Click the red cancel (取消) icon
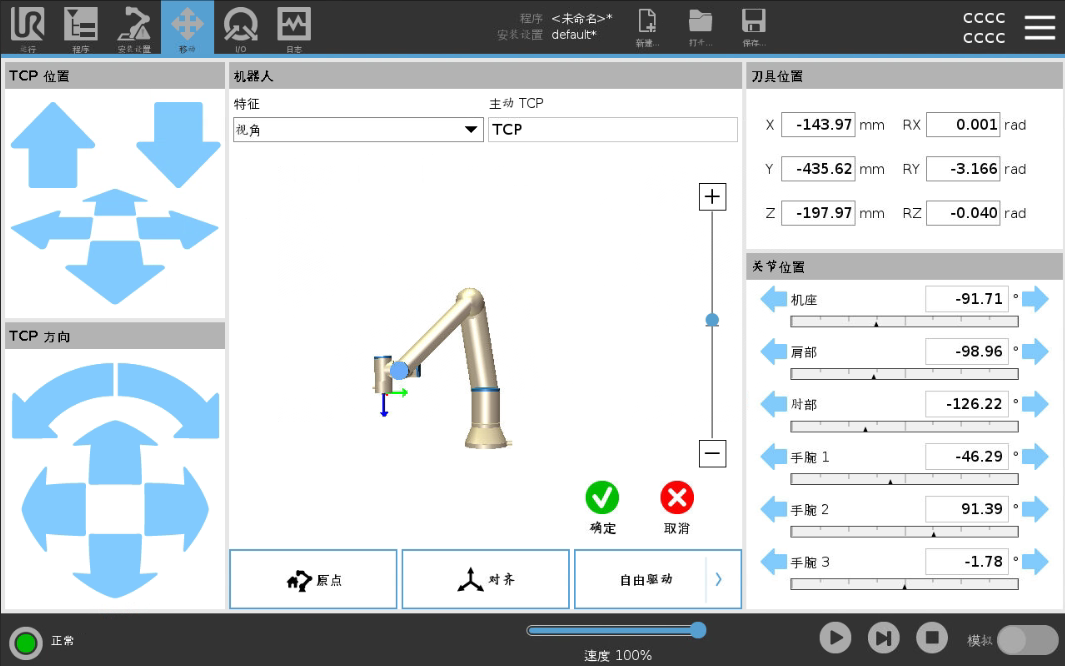This screenshot has height=666, width=1065. (677, 498)
